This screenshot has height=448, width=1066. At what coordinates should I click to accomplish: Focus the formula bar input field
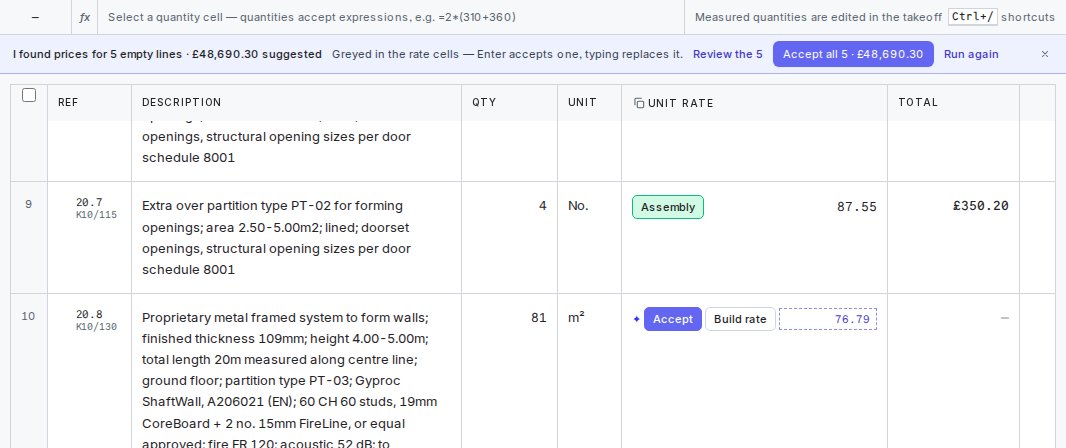pyautogui.click(x=391, y=17)
